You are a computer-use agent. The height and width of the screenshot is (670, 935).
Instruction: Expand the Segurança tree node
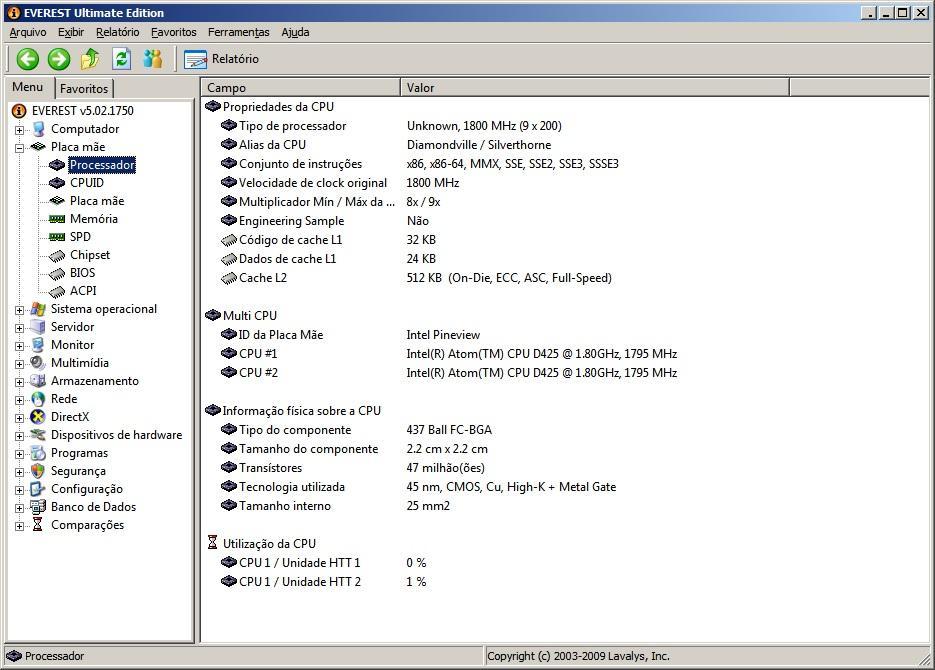20,472
